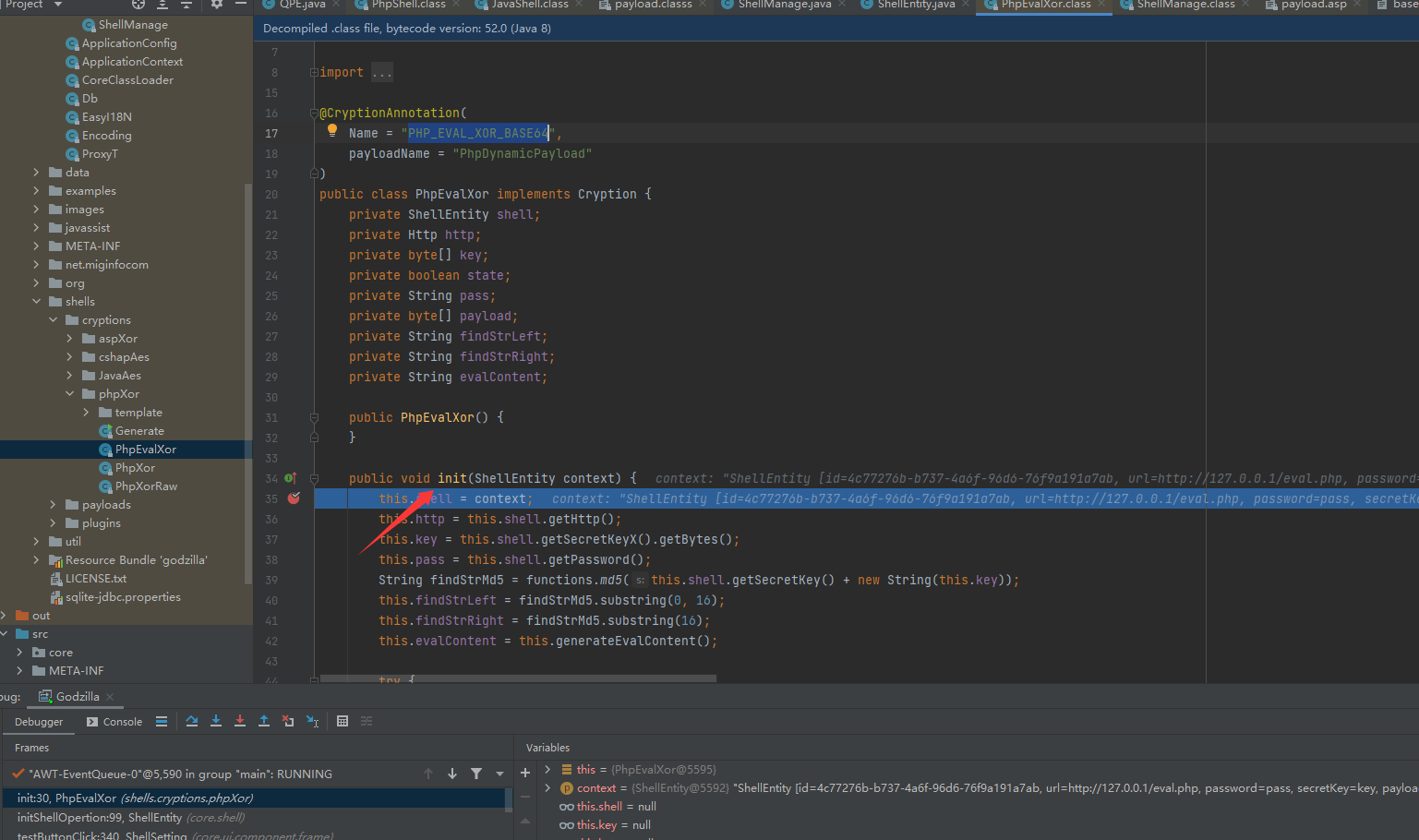The width and height of the screenshot is (1419, 840).
Task: Open the thread selection dropdown arrow
Action: tap(499, 774)
